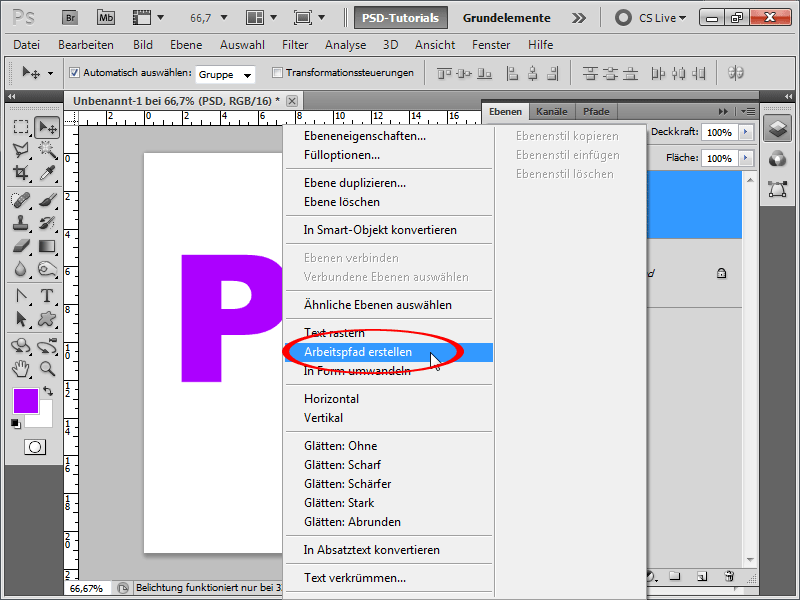This screenshot has width=800, height=600.
Task: Select the Path Selection tool
Action: pyautogui.click(x=21, y=319)
